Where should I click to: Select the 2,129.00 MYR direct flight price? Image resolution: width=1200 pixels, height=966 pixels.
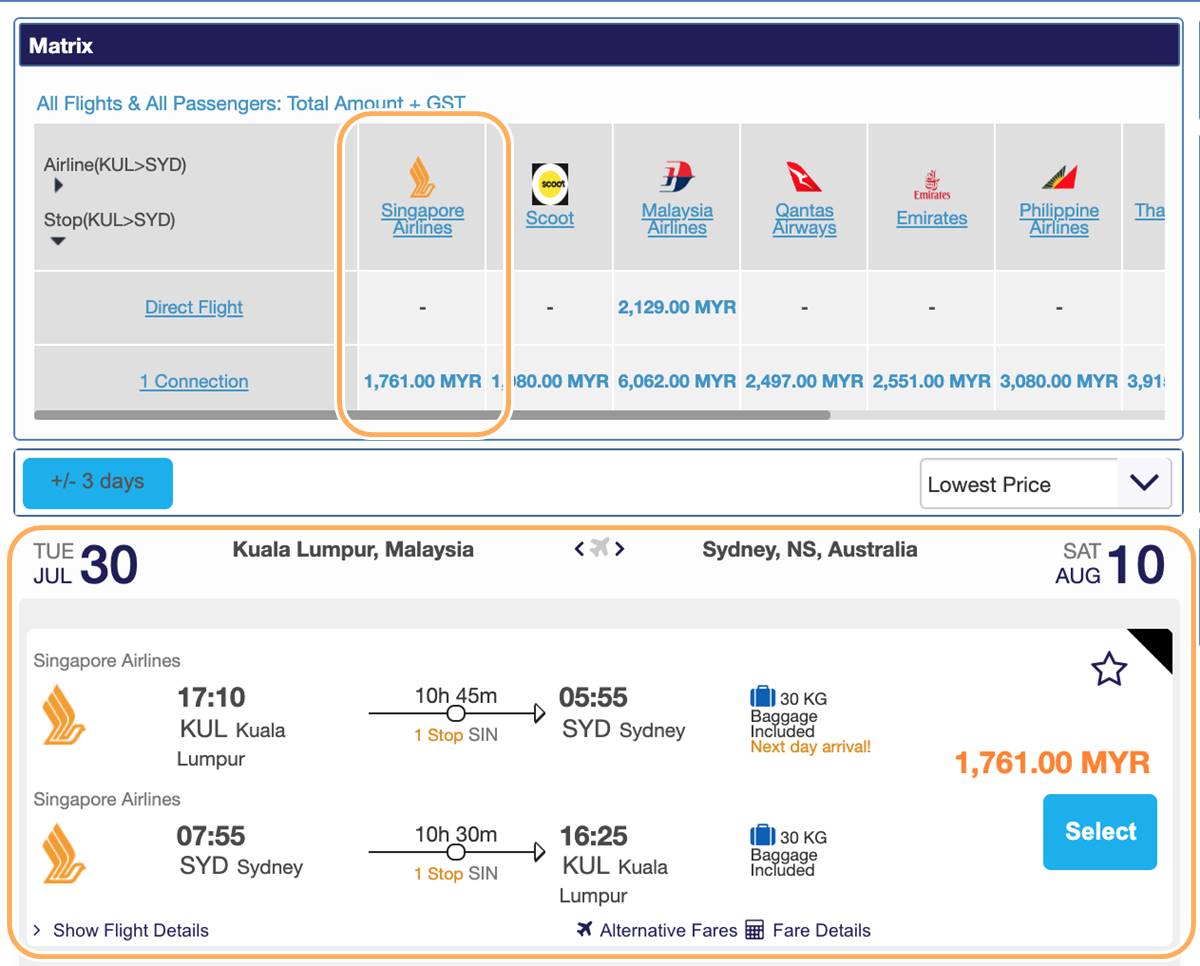click(677, 307)
